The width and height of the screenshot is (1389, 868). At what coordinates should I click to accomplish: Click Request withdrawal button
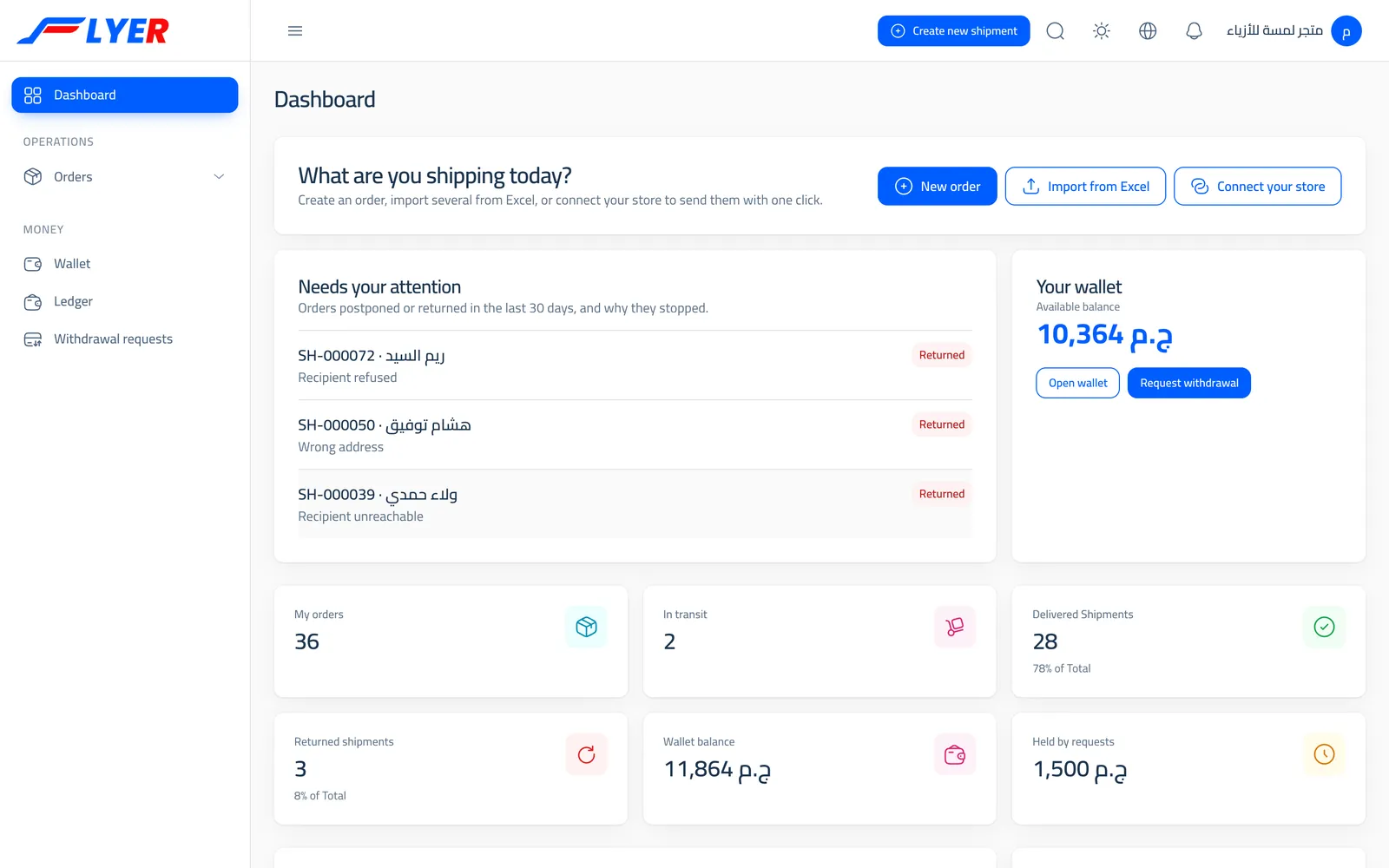click(x=1188, y=383)
